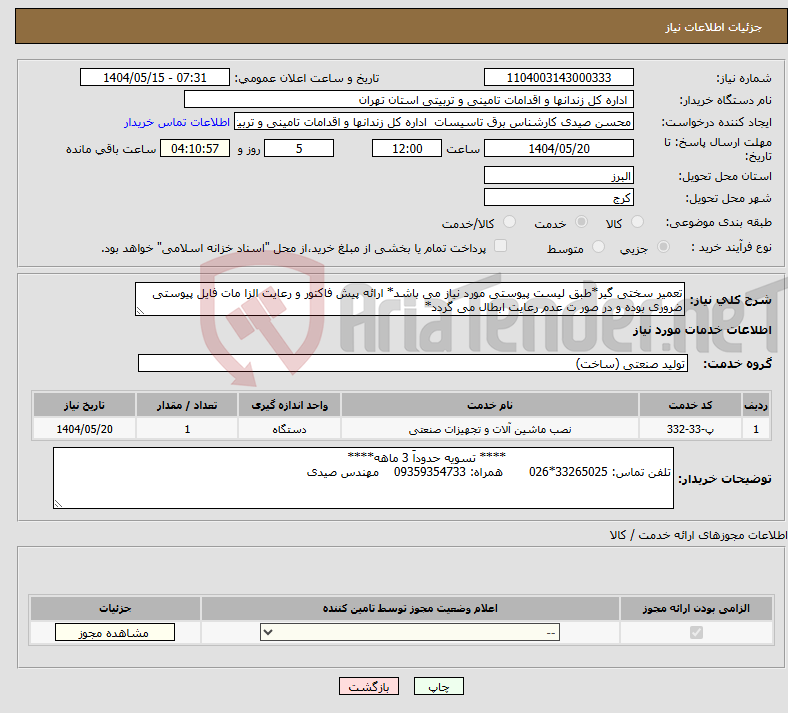Click the service group field تولید صنعتی
Image resolution: width=788 pixels, height=713 pixels.
(413, 363)
